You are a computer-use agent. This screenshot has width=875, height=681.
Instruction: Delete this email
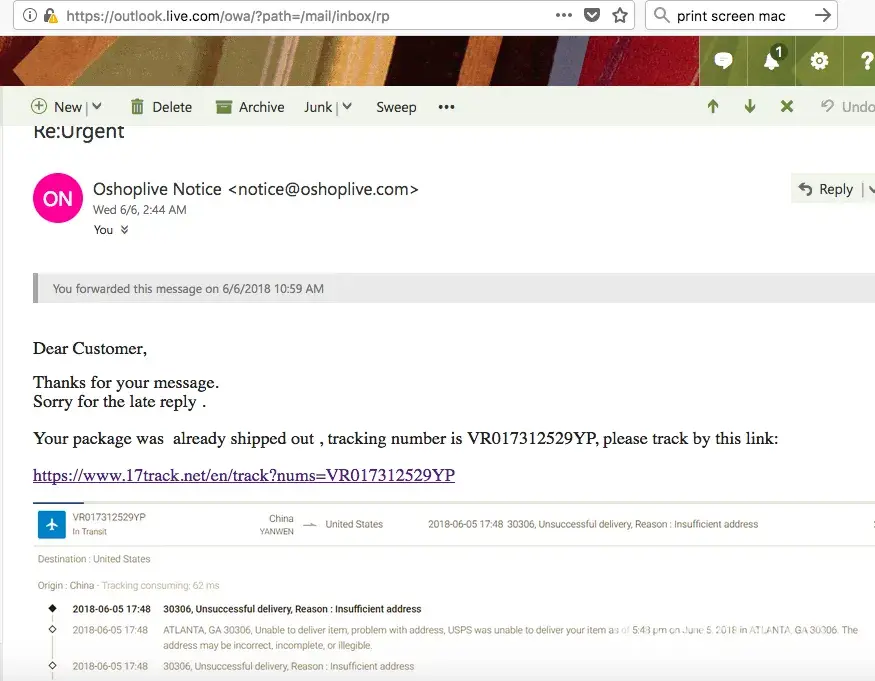pos(160,107)
